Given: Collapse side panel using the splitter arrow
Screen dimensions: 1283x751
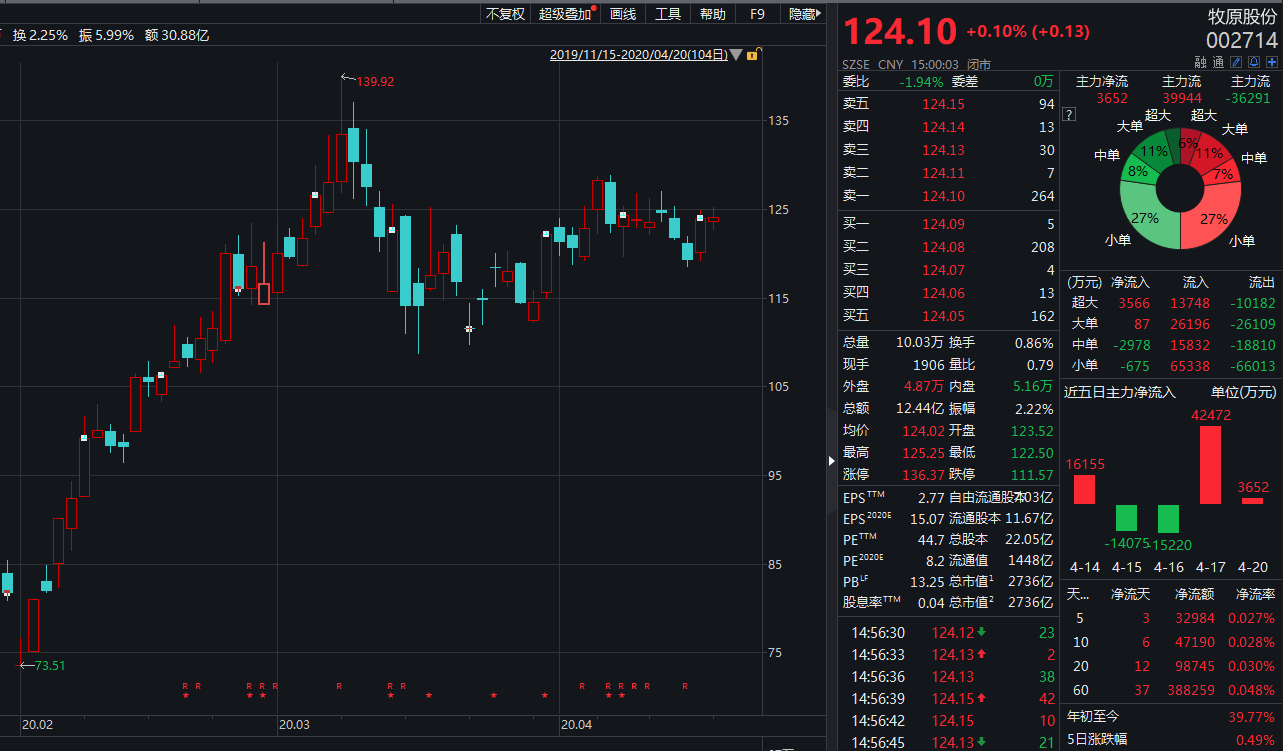Looking at the screenshot, I should [830, 461].
